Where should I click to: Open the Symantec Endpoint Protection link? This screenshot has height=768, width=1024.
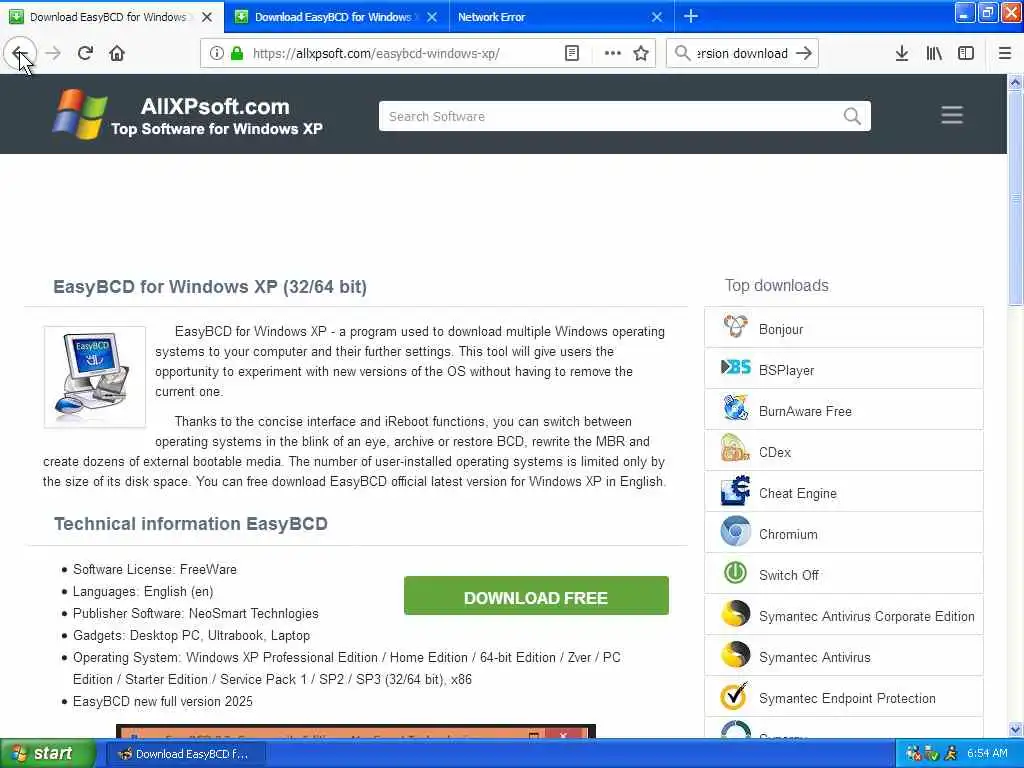(847, 699)
